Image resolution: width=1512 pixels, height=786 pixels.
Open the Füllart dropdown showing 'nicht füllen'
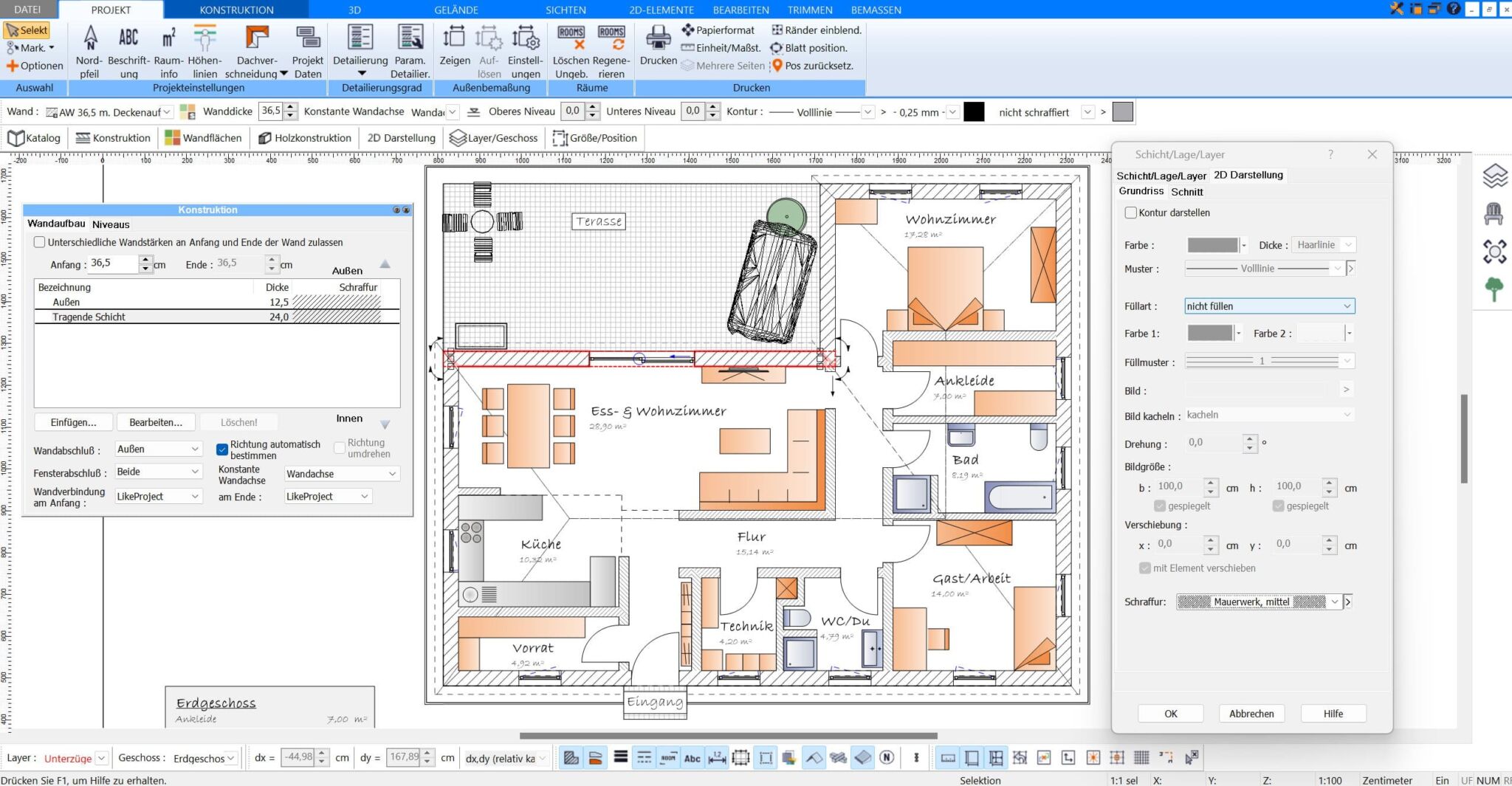tap(1268, 306)
